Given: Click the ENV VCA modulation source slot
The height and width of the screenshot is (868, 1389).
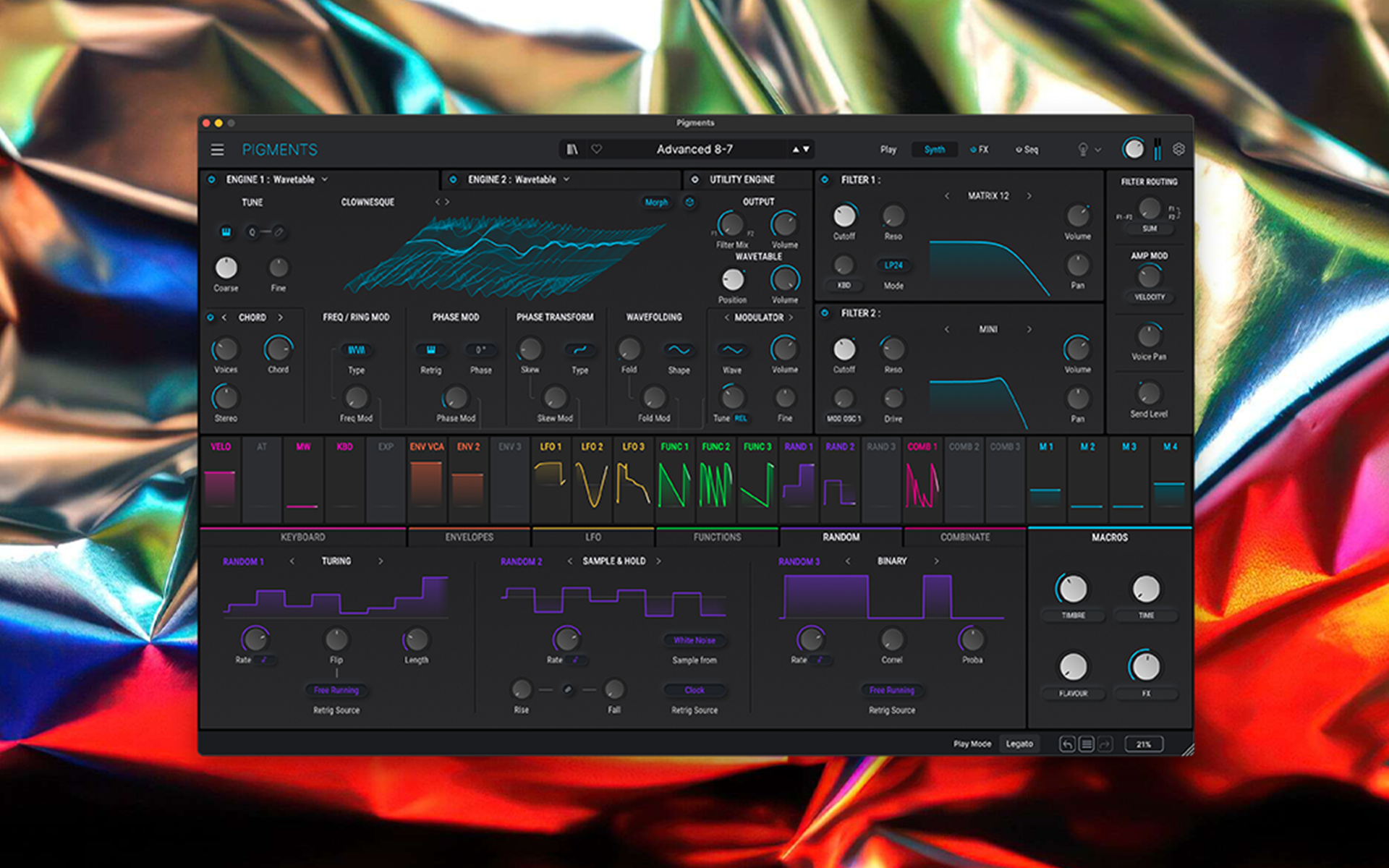Looking at the screenshot, I should pyautogui.click(x=427, y=480).
